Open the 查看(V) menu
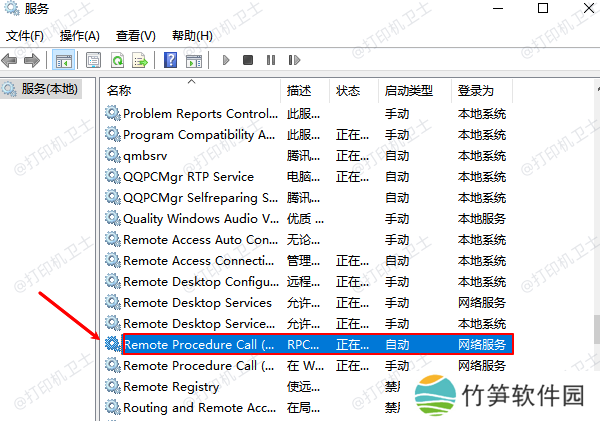600x421 pixels. (135, 36)
